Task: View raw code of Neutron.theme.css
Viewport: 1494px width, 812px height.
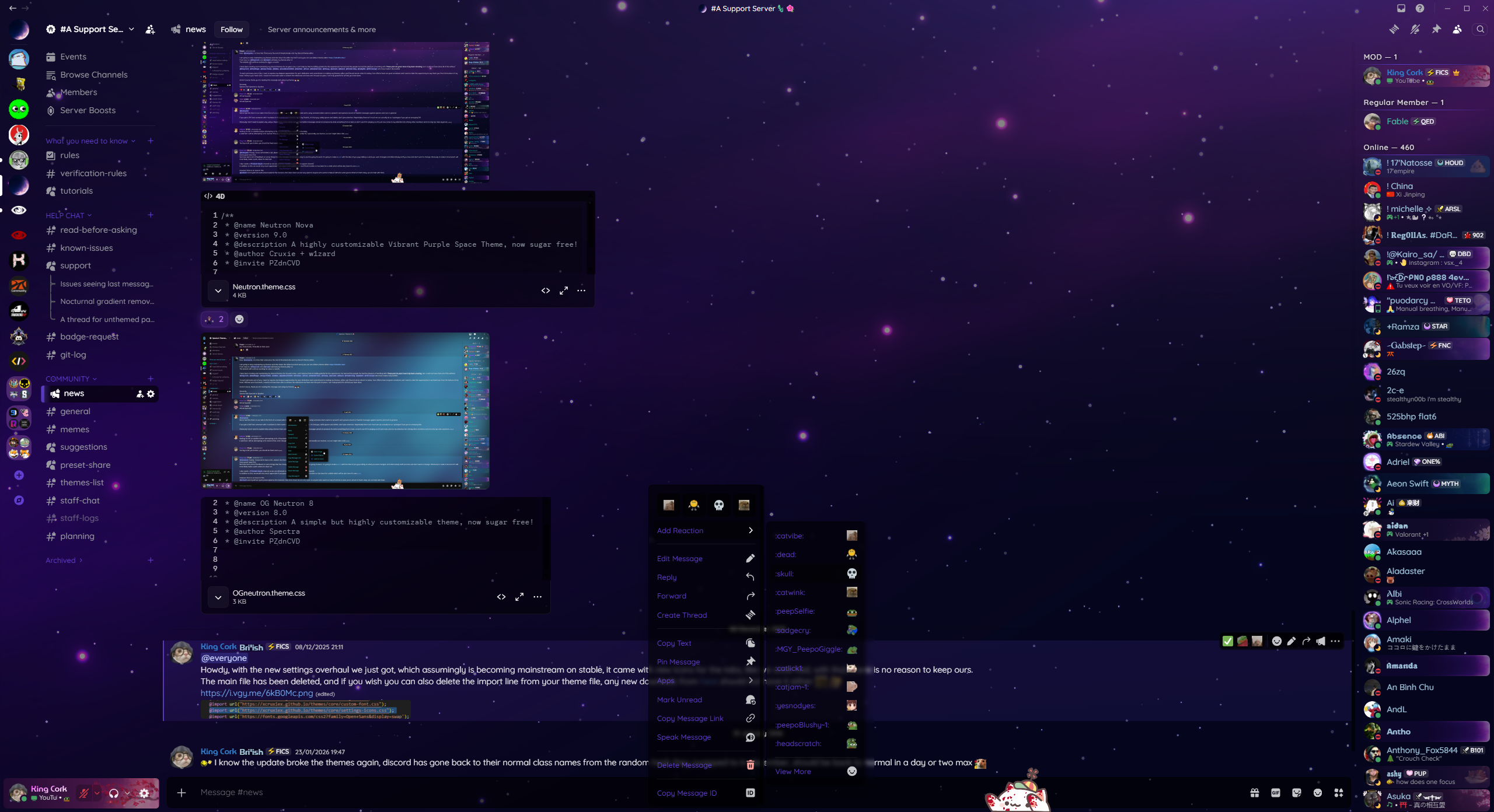Action: (x=546, y=290)
